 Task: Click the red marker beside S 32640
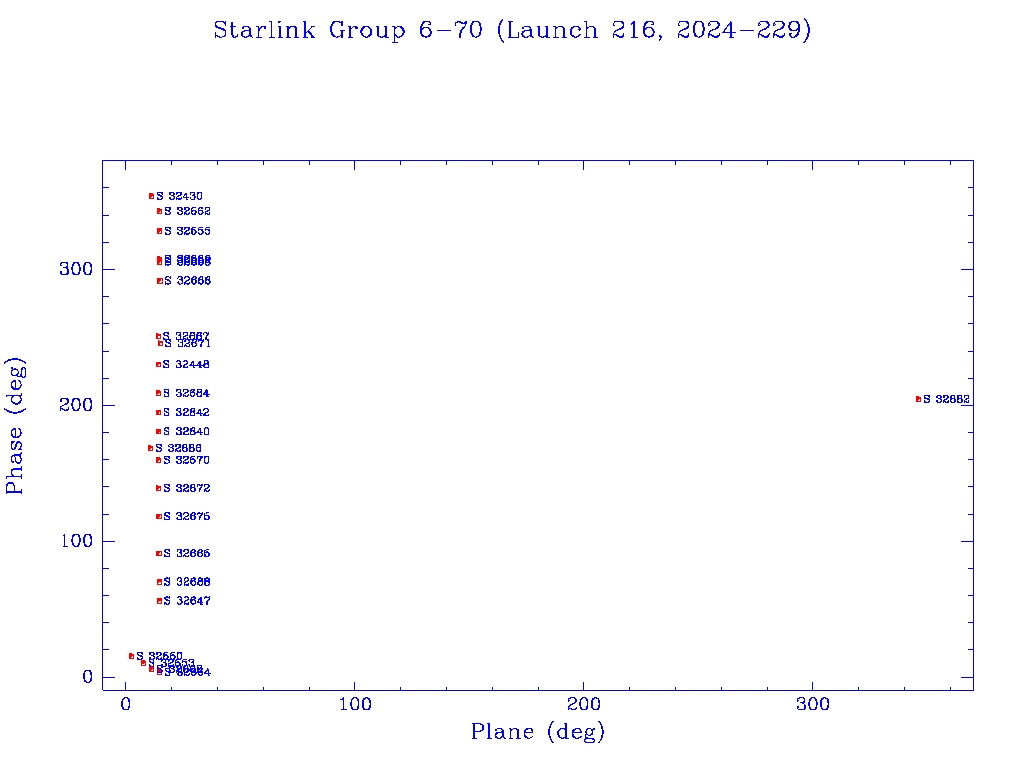(158, 432)
